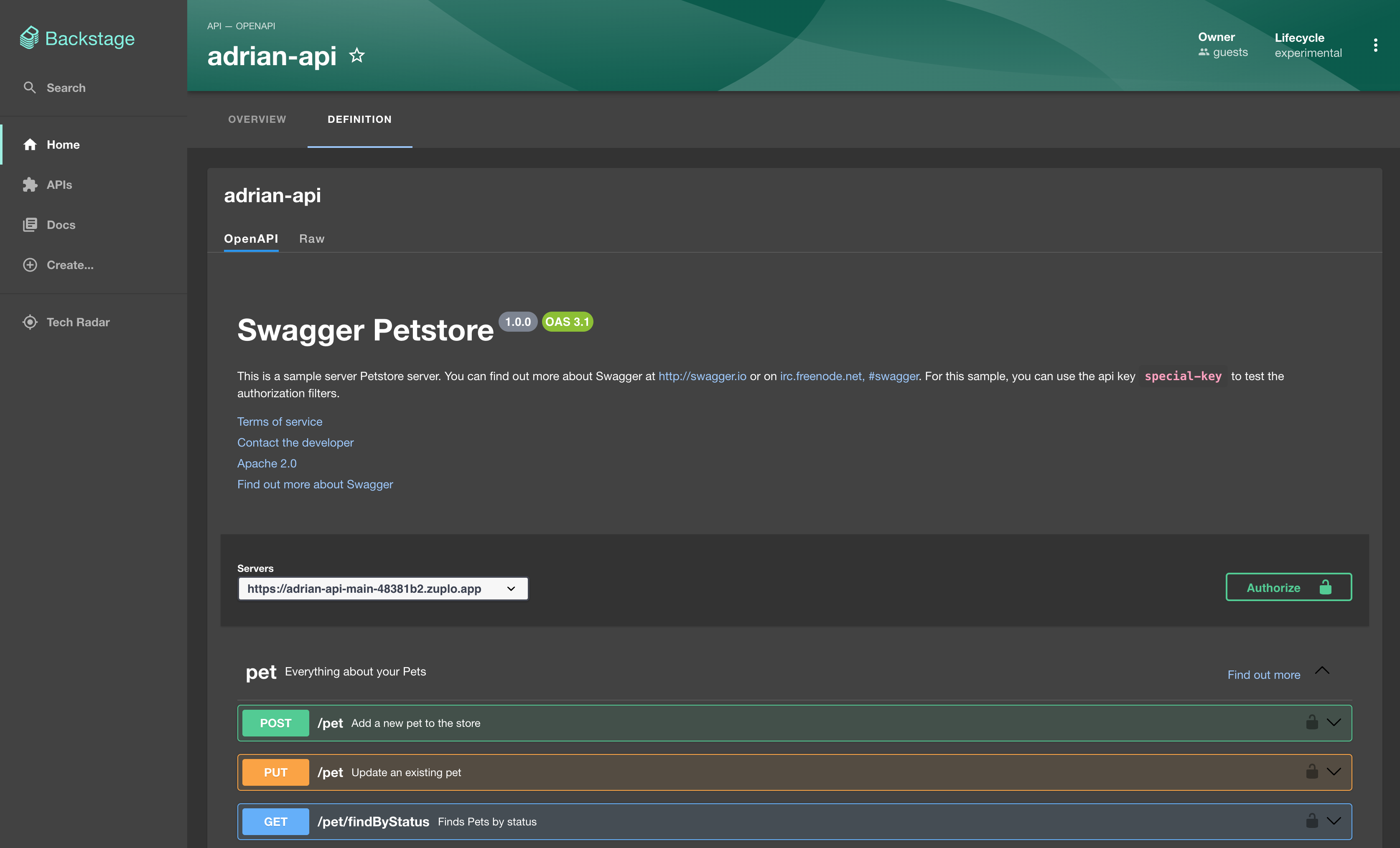Collapse the pet tag section
This screenshot has height=848, width=1400.
pos(1322,671)
